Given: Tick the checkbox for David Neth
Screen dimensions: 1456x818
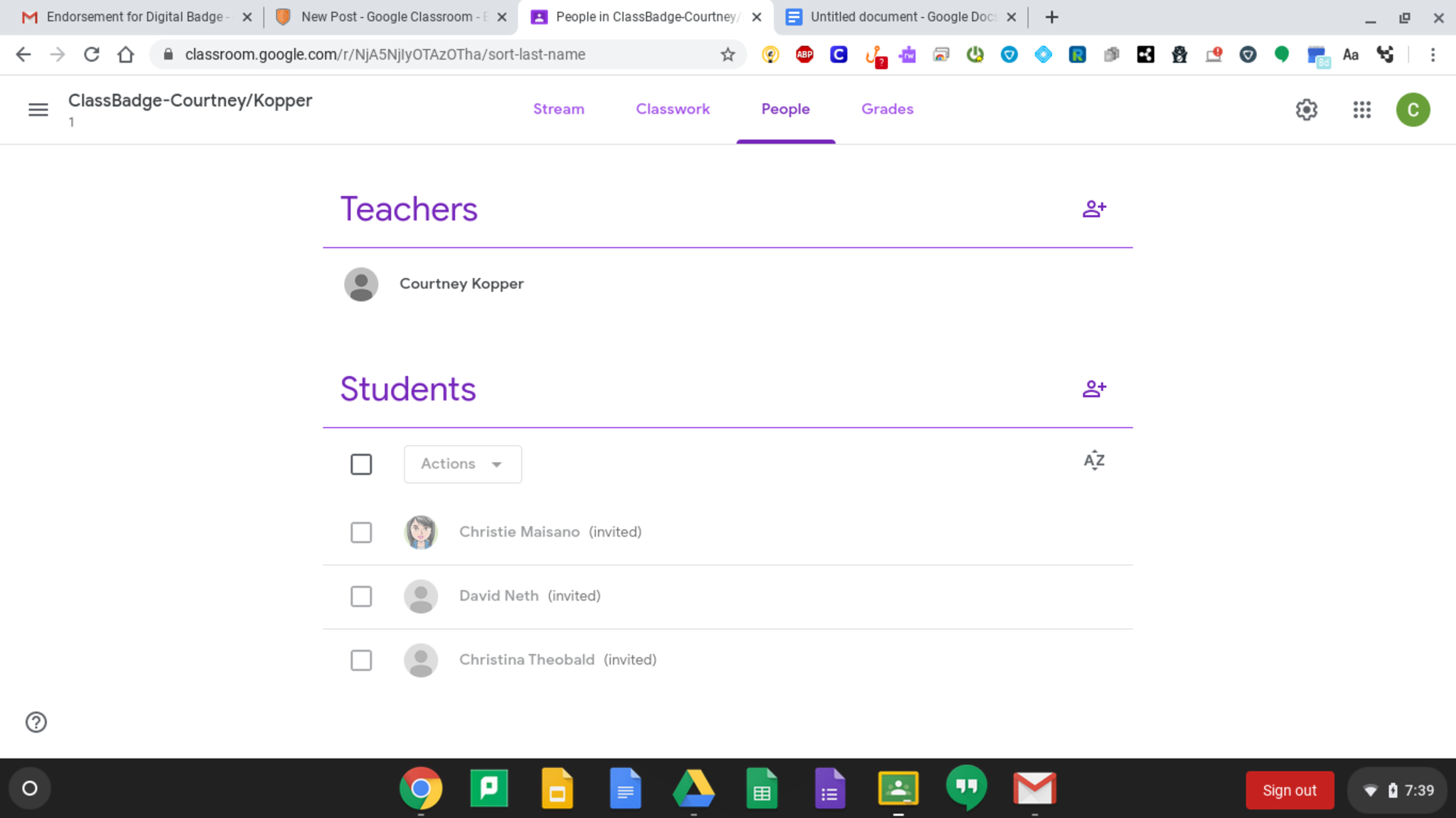Looking at the screenshot, I should 361,596.
